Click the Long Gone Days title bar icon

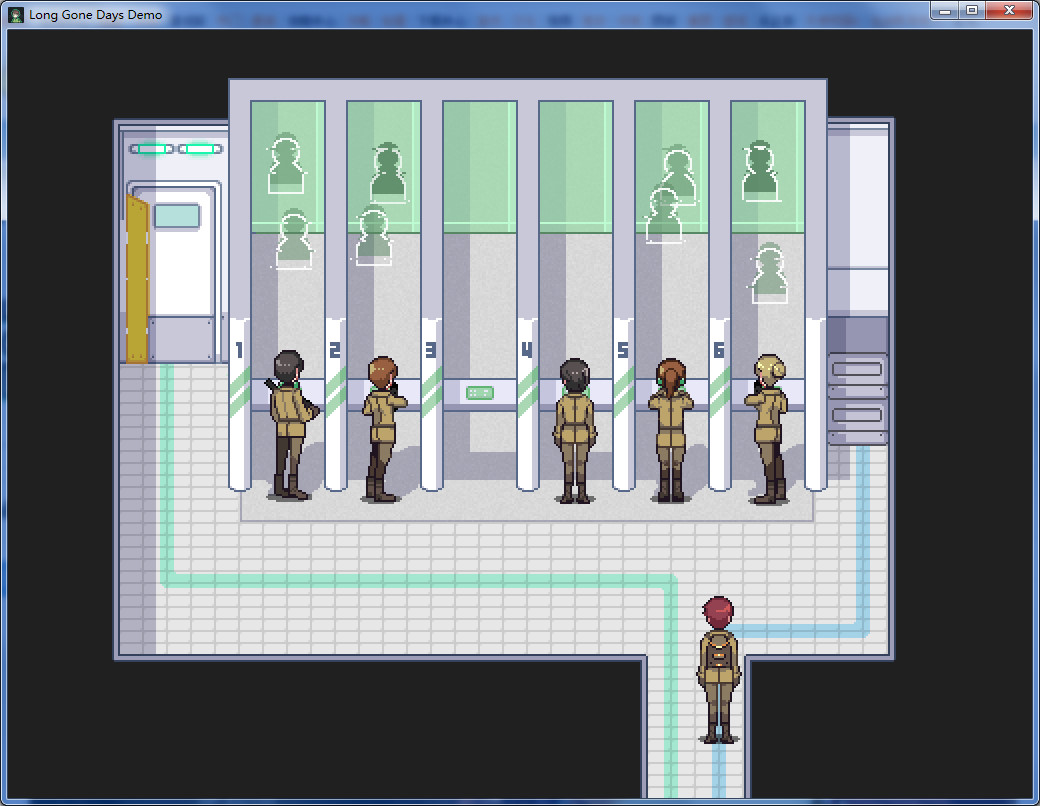coord(16,15)
